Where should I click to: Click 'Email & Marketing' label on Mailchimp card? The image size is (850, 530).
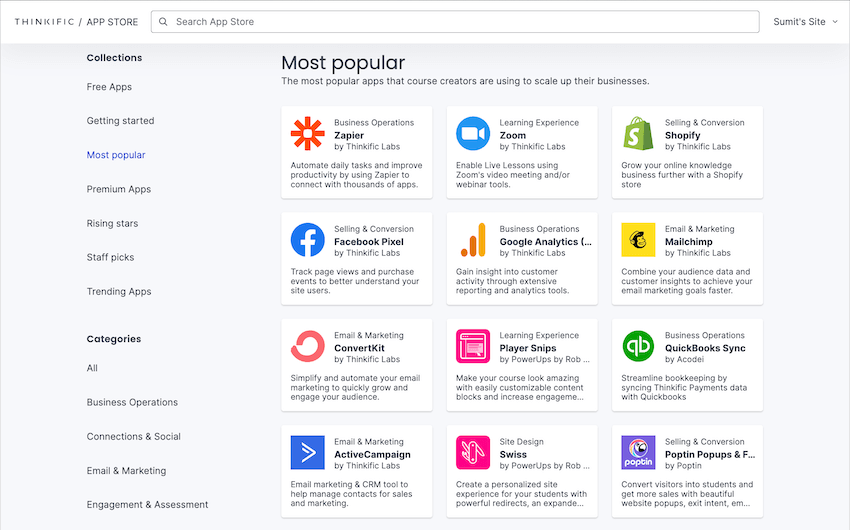point(699,229)
